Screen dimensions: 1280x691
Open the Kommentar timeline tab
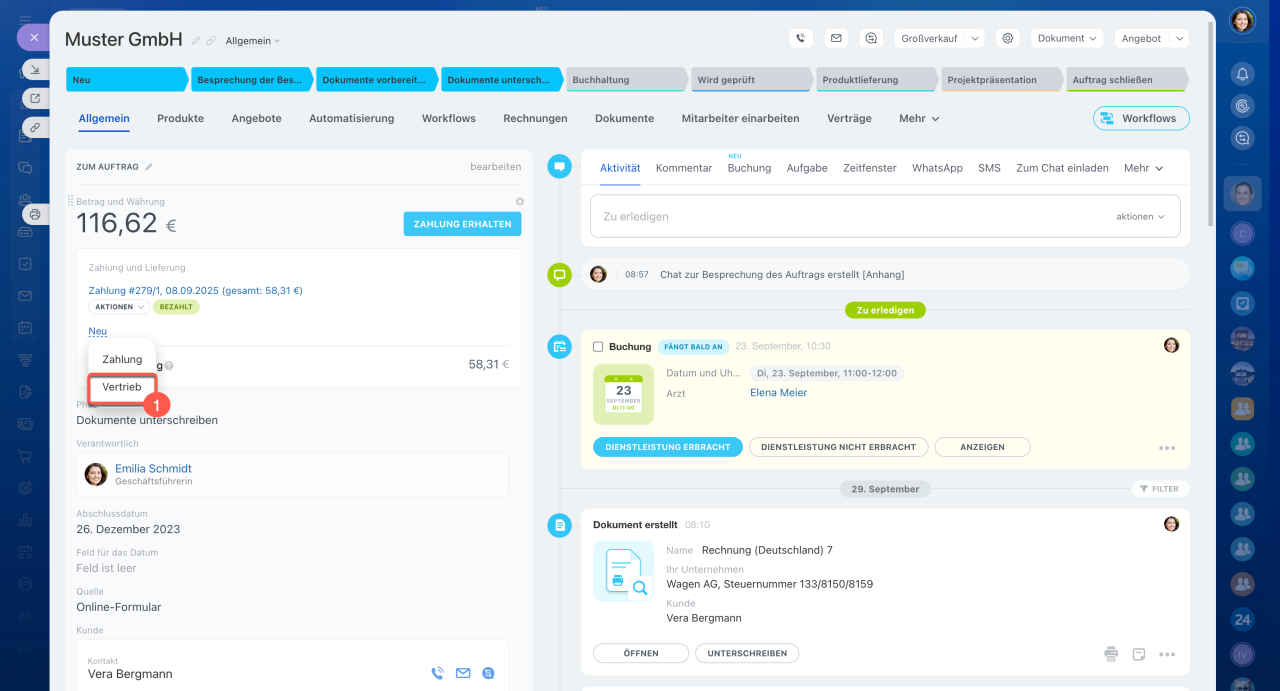click(x=684, y=168)
